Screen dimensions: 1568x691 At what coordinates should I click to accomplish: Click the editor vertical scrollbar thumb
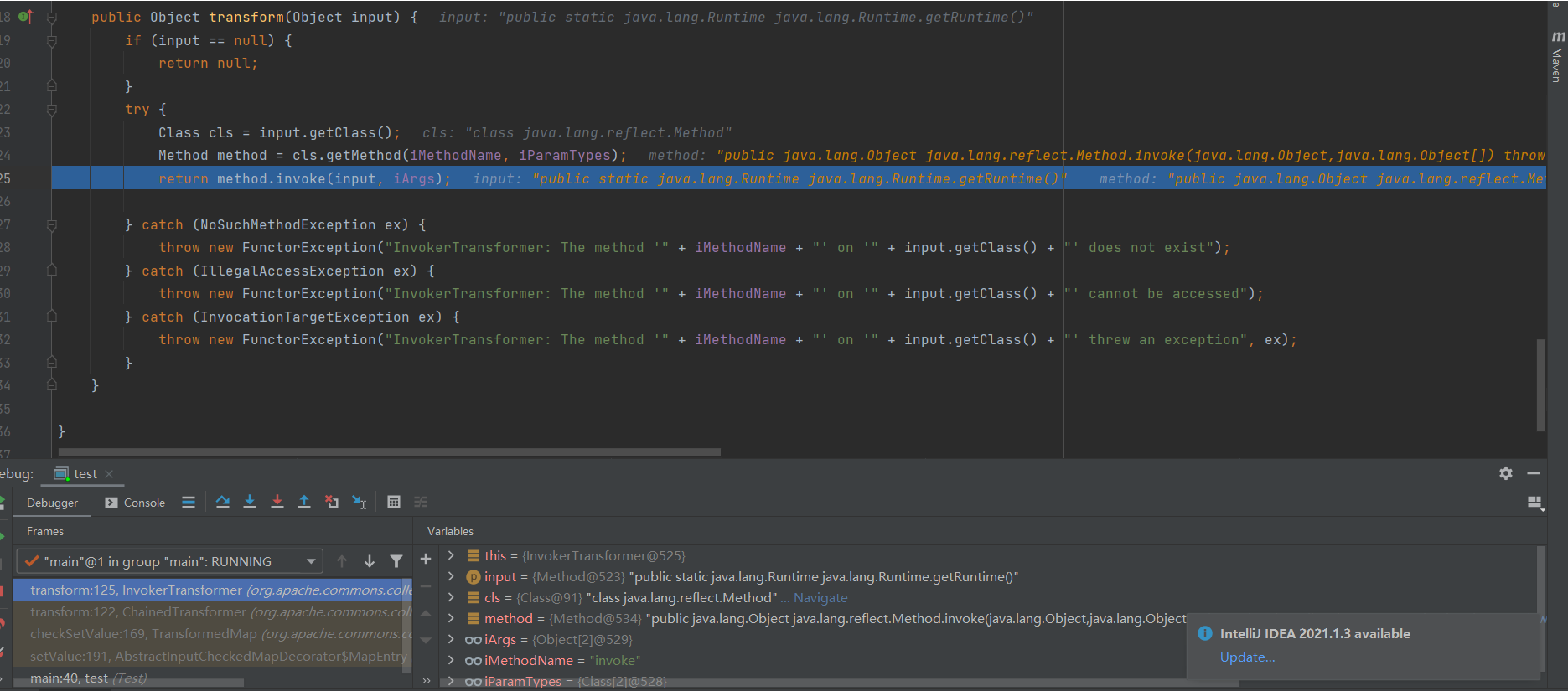[1540, 385]
